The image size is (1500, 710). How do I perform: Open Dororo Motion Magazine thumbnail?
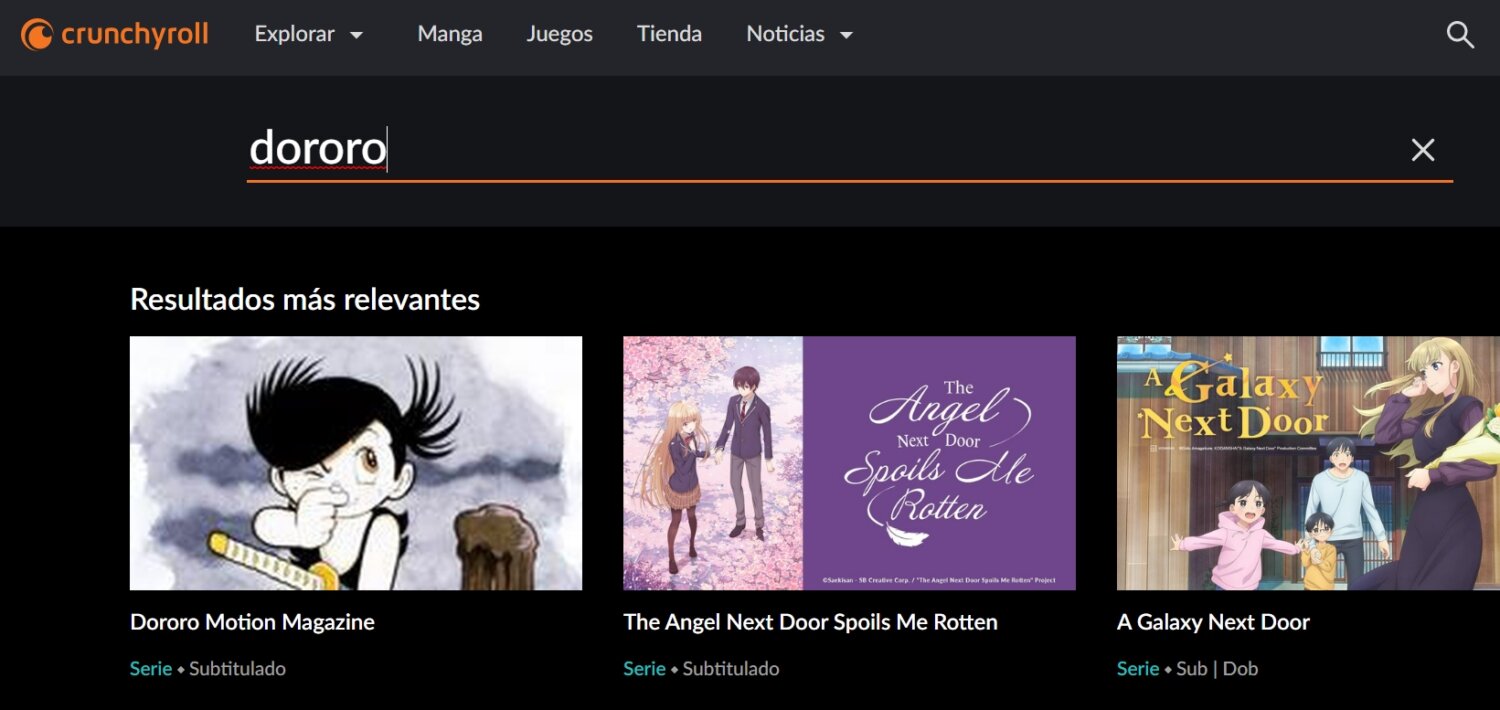356,463
